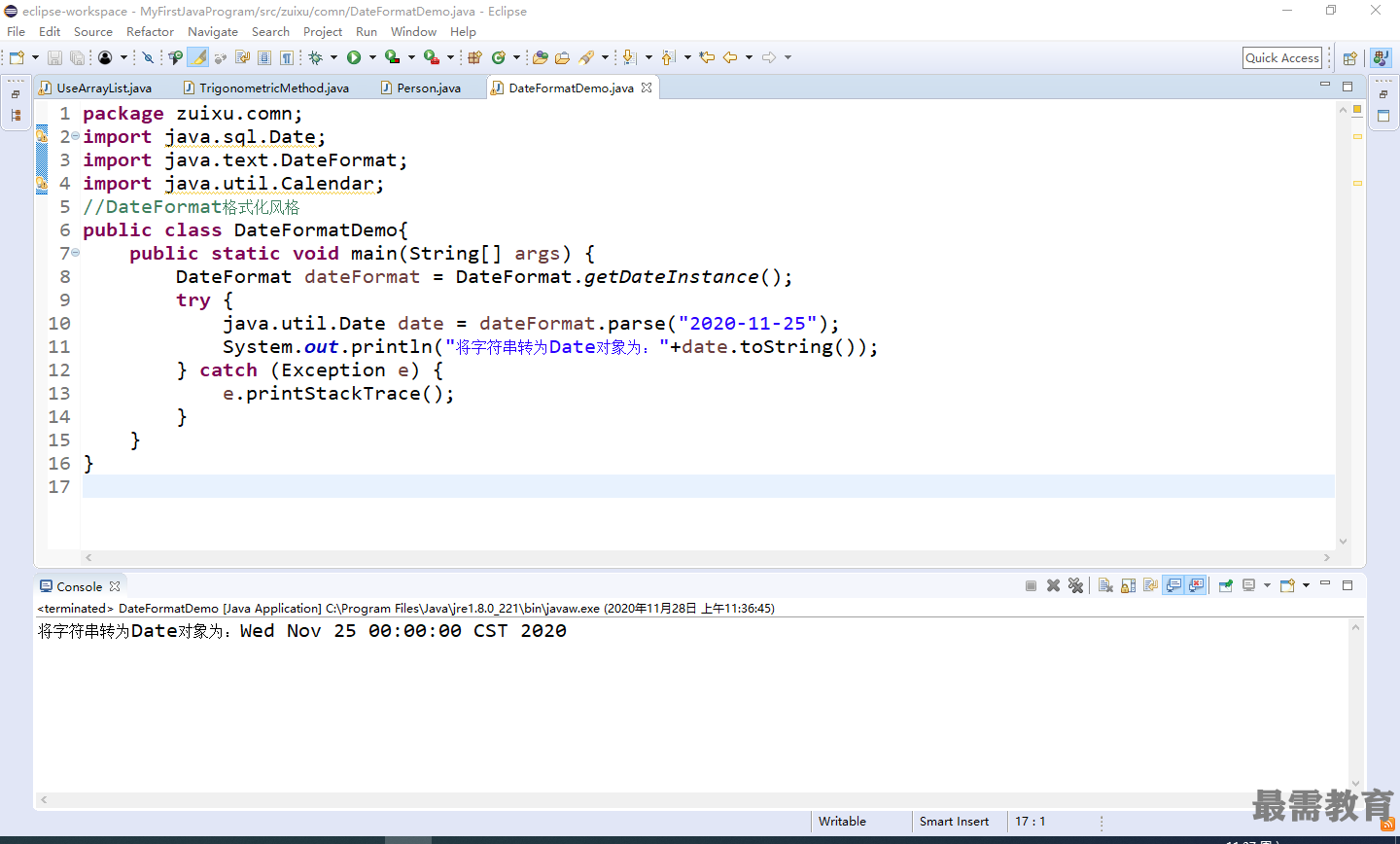Toggle Show Whitespace Characters pilcrow icon
Screen dimensions: 1400x844
[x=286, y=57]
